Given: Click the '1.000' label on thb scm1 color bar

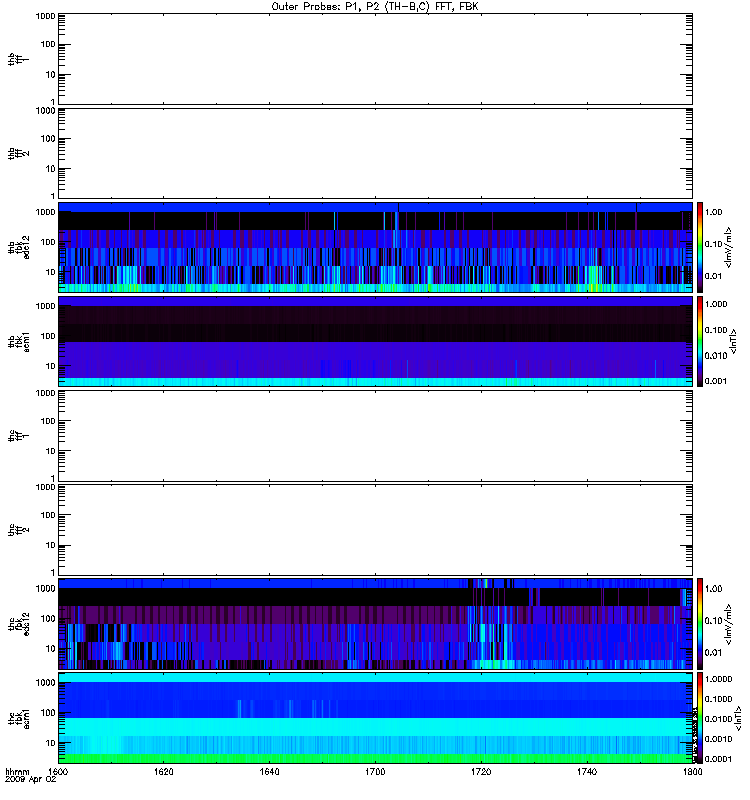Looking at the screenshot, I should click(716, 304).
